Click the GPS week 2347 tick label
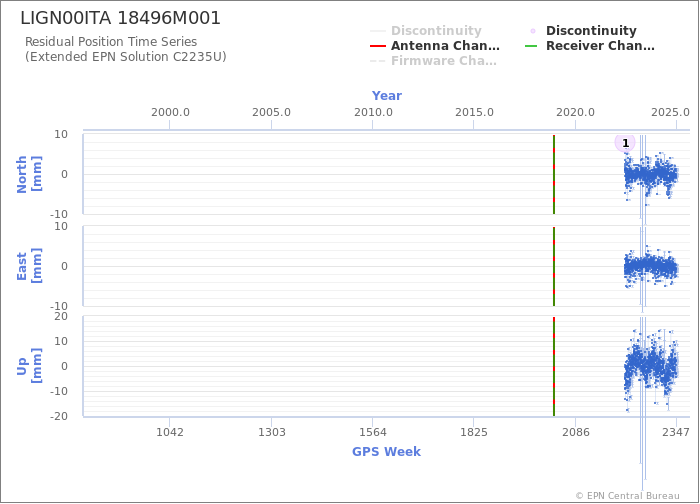700x504 pixels. coord(676,432)
